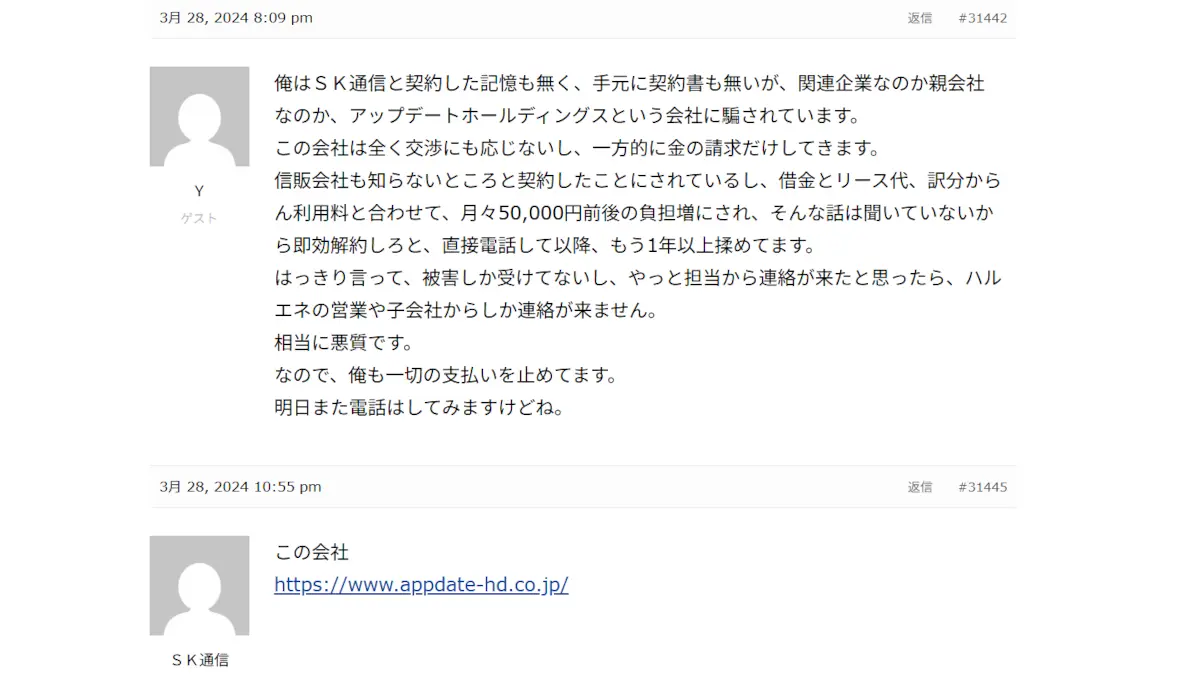Click the line 相当に悪質です。
This screenshot has width=1200, height=675.
(344, 343)
